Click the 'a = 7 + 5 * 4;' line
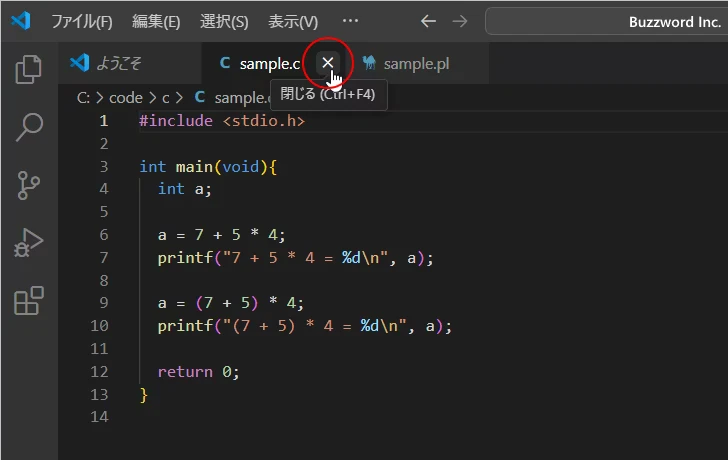 click(x=221, y=235)
